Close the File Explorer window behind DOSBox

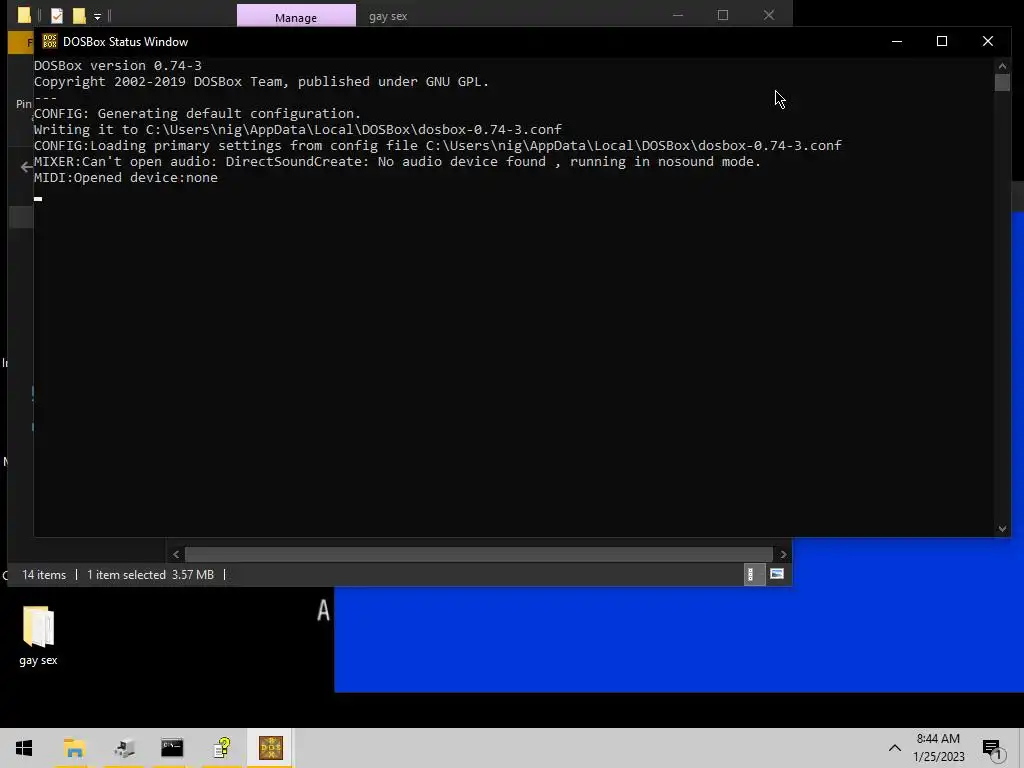point(769,15)
